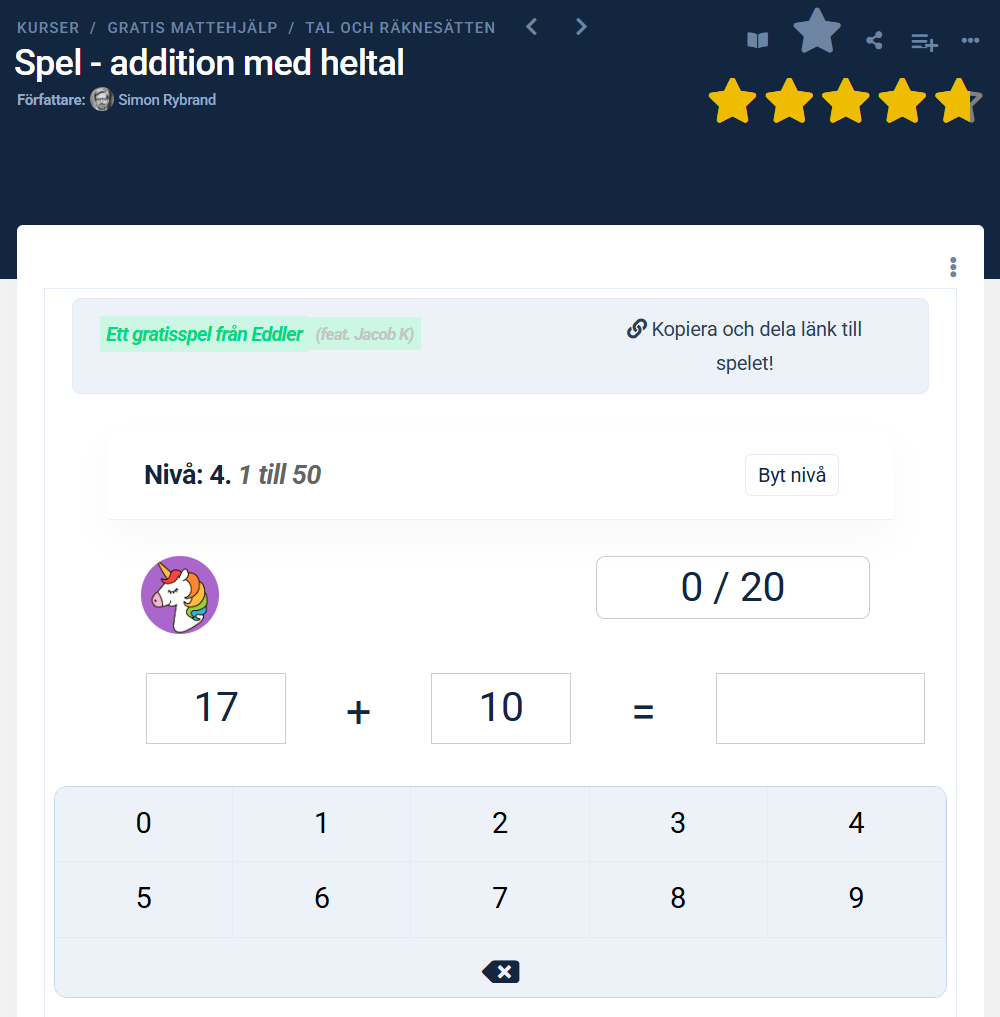Open the KURSER breadcrumb

tap(48, 28)
